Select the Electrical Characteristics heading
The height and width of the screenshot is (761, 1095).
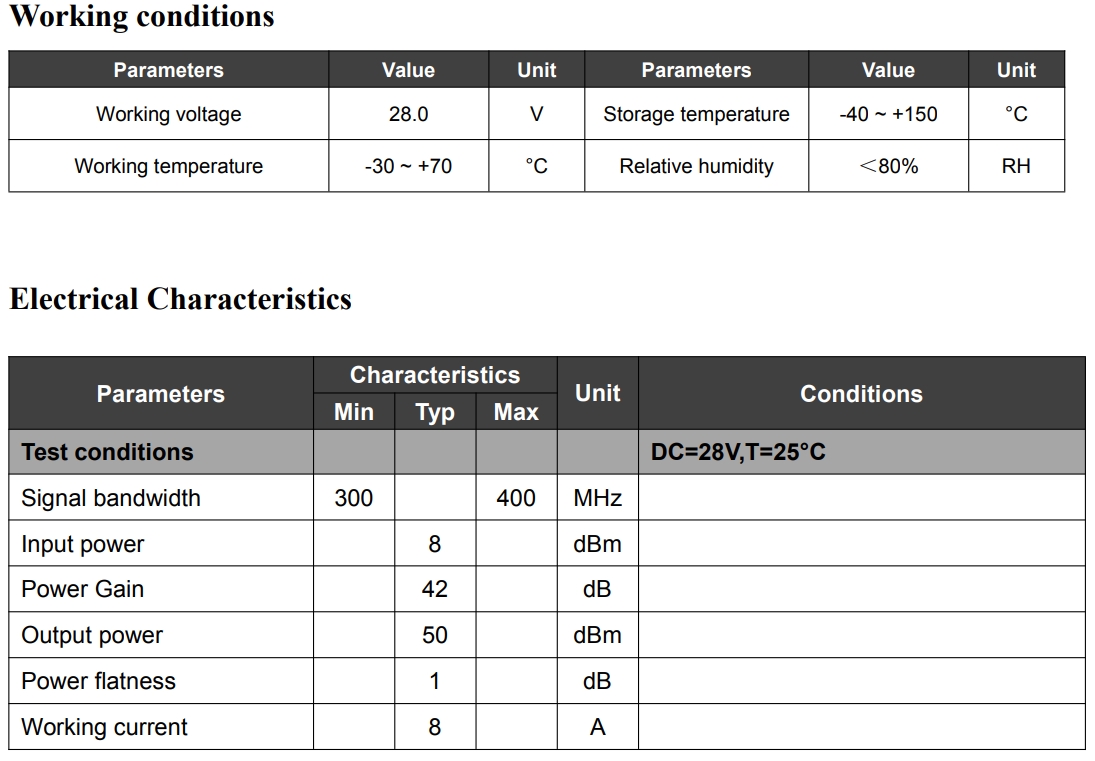[x=180, y=299]
